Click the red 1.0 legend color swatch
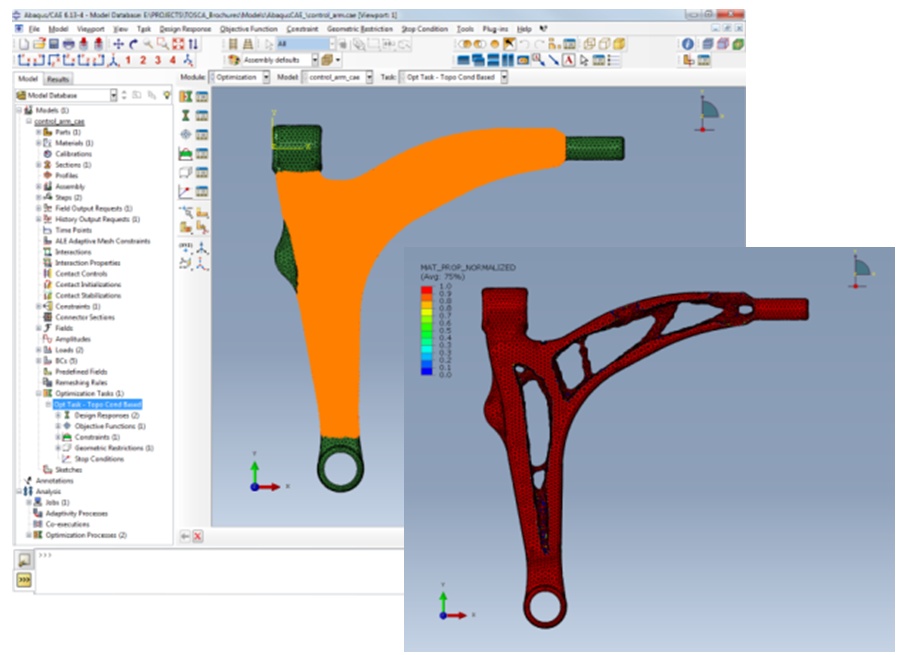898x655 pixels. pos(427,290)
